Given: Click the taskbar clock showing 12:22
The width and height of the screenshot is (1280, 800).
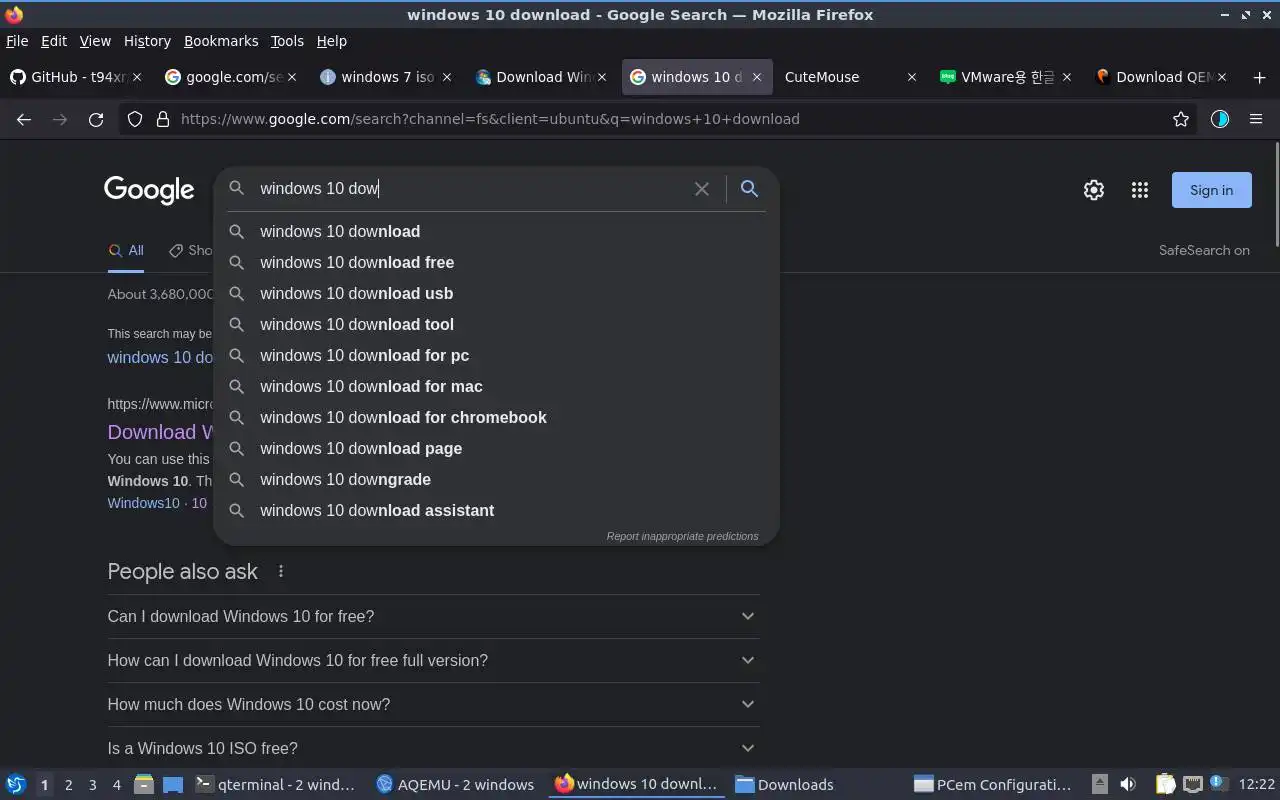Looking at the screenshot, I should tap(1256, 785).
